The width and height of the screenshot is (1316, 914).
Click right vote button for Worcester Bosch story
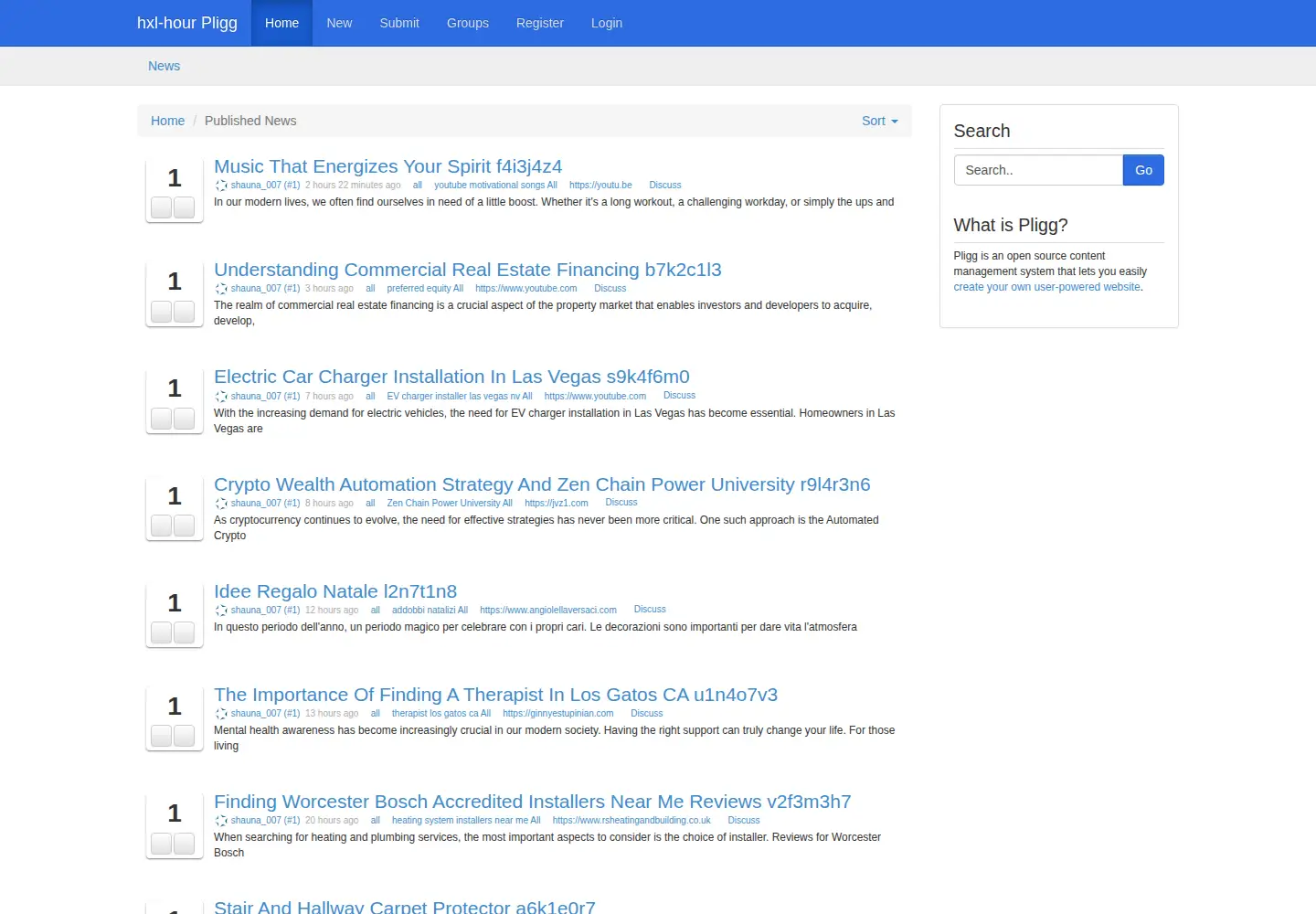tap(184, 843)
